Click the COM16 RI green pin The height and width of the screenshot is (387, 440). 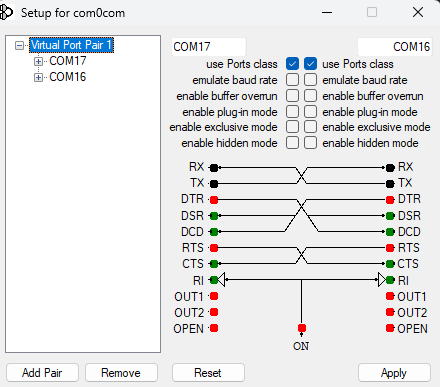pyautogui.click(x=390, y=280)
